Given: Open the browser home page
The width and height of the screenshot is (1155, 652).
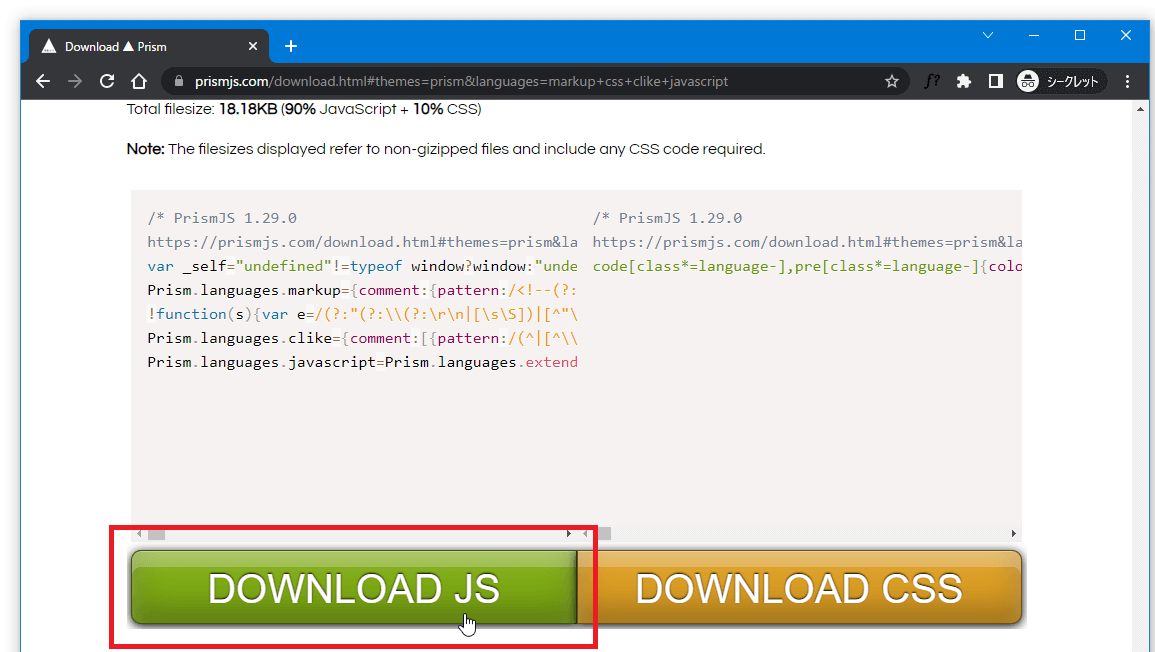Looking at the screenshot, I should 139,82.
